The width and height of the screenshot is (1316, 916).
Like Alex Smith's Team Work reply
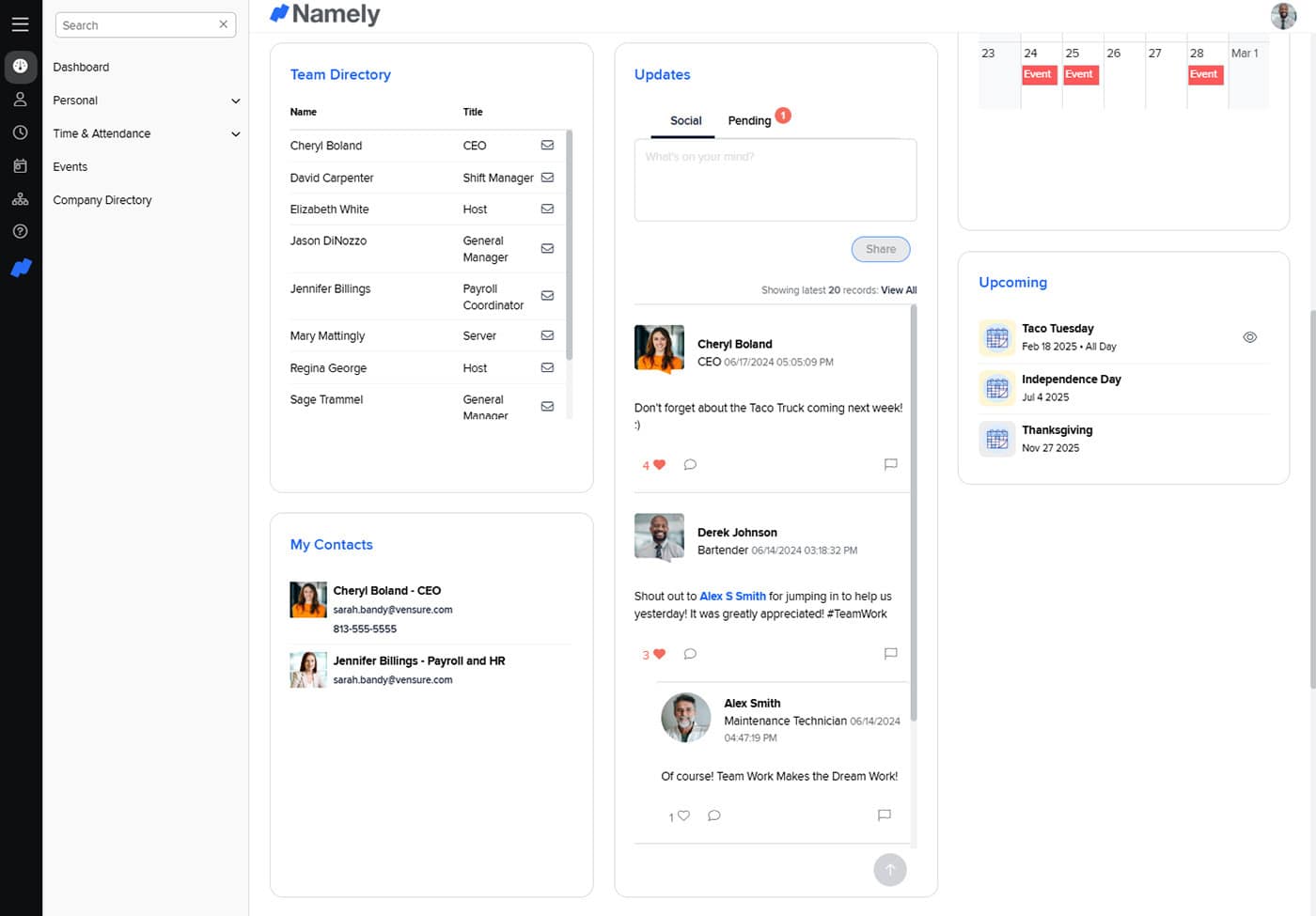coord(683,815)
